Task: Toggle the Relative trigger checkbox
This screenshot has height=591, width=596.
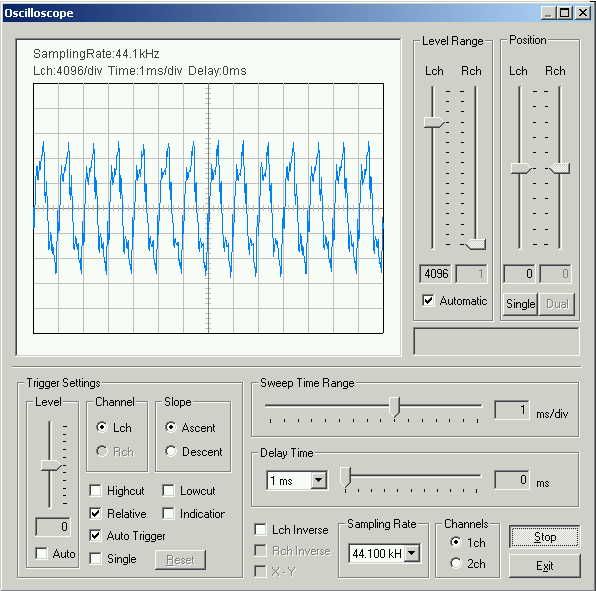Action: [95, 513]
